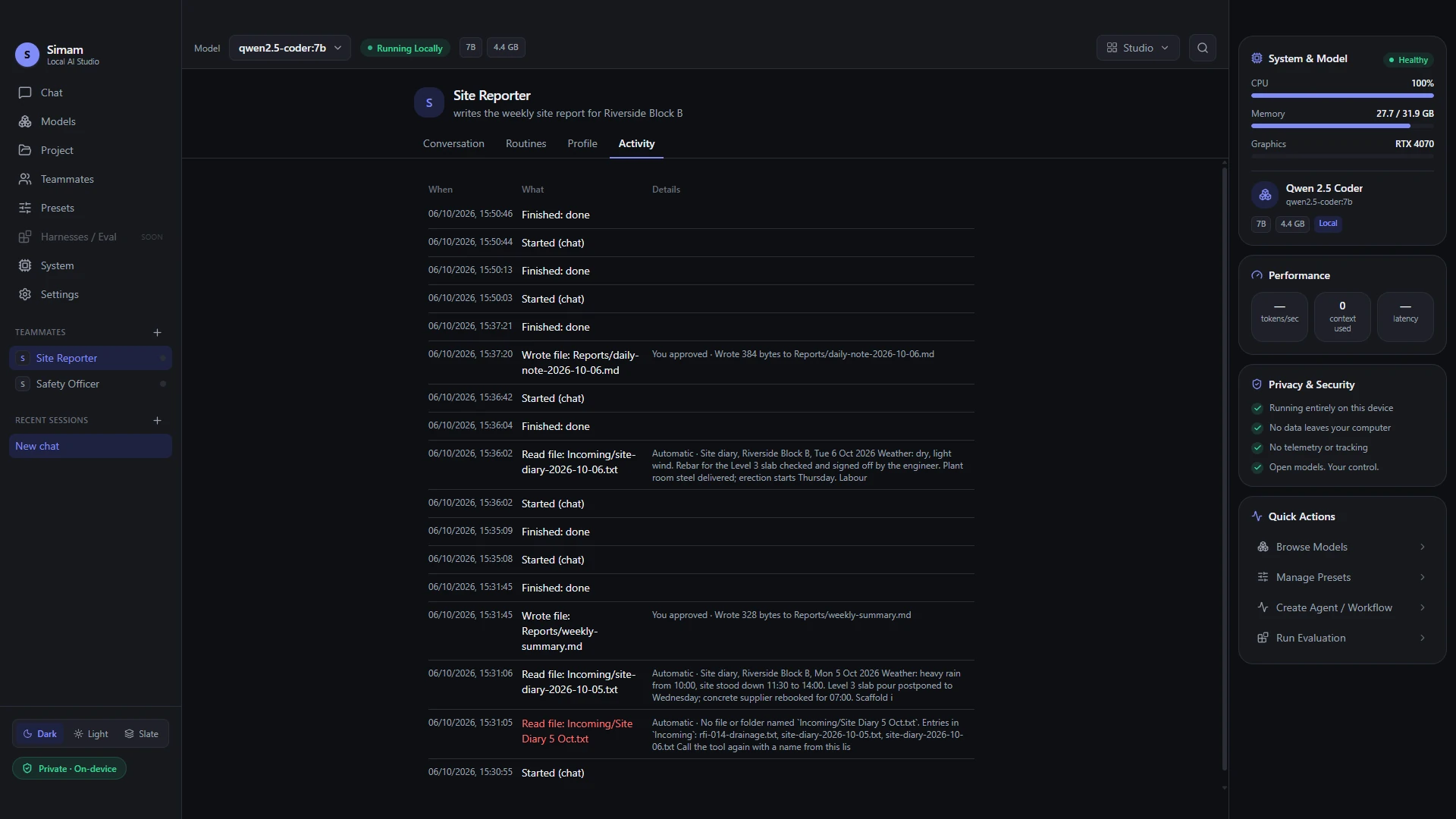This screenshot has width=1456, height=819.
Task: Open the New chat session
Action: [90, 446]
